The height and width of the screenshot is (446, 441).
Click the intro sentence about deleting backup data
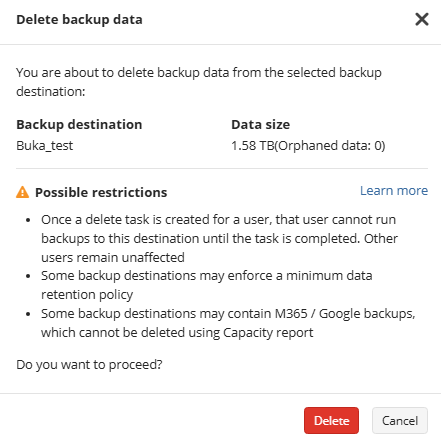[x=199, y=82]
